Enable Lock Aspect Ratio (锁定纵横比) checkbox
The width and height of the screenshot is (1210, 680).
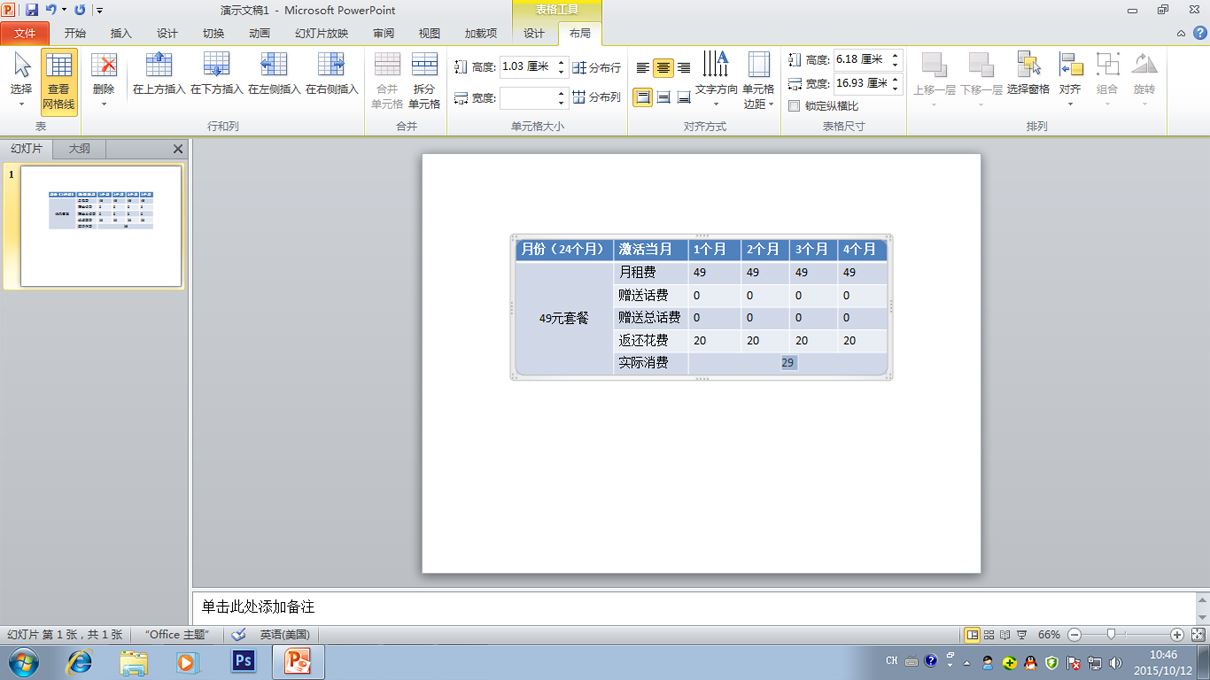[794, 106]
